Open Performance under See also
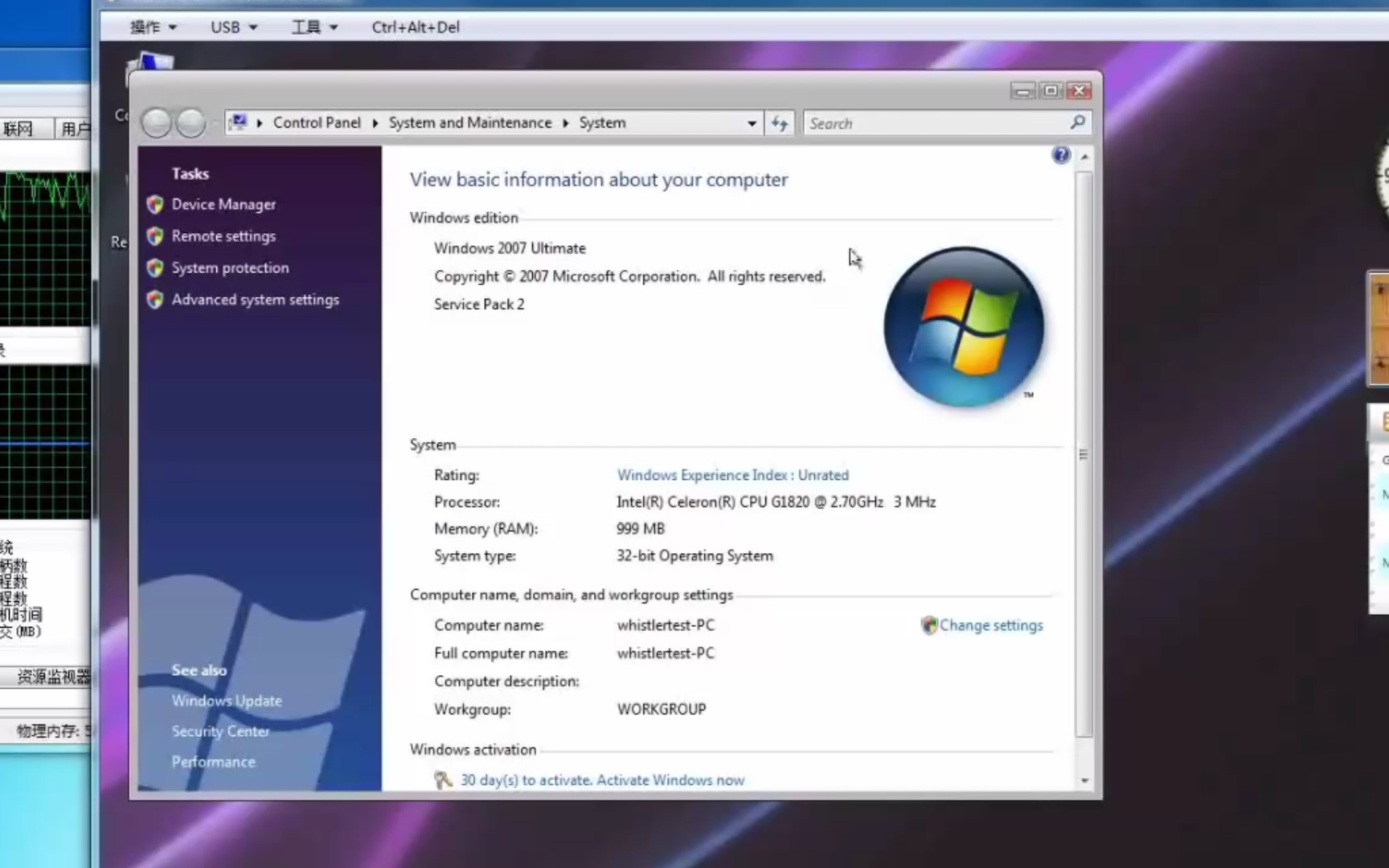 coord(213,762)
